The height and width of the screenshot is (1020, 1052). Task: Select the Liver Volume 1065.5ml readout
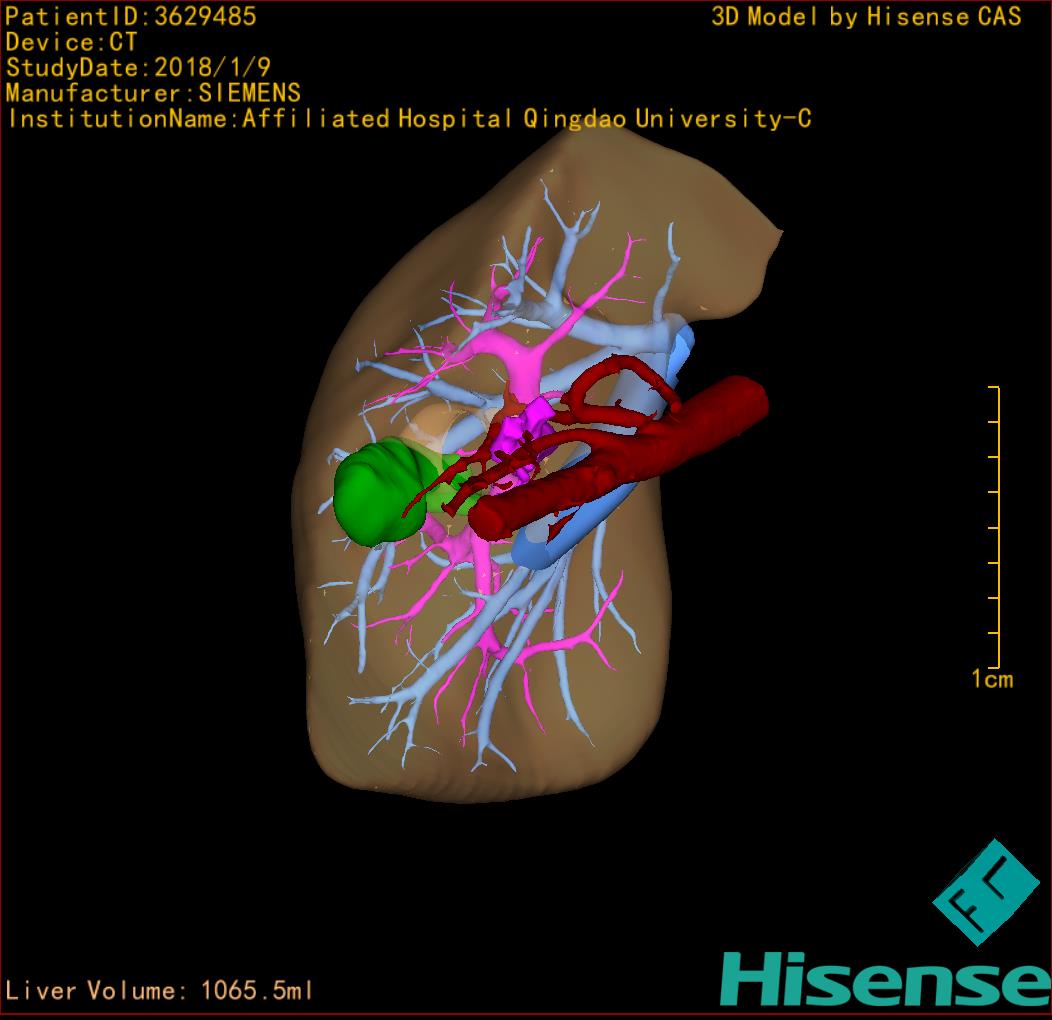tap(160, 991)
